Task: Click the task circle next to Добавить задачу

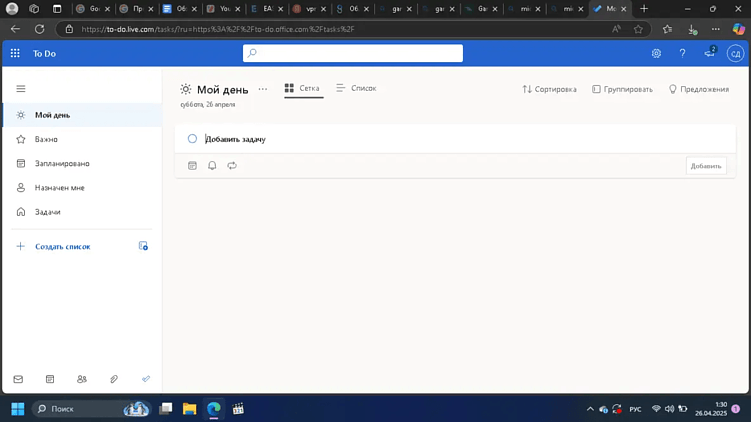Action: 192,139
